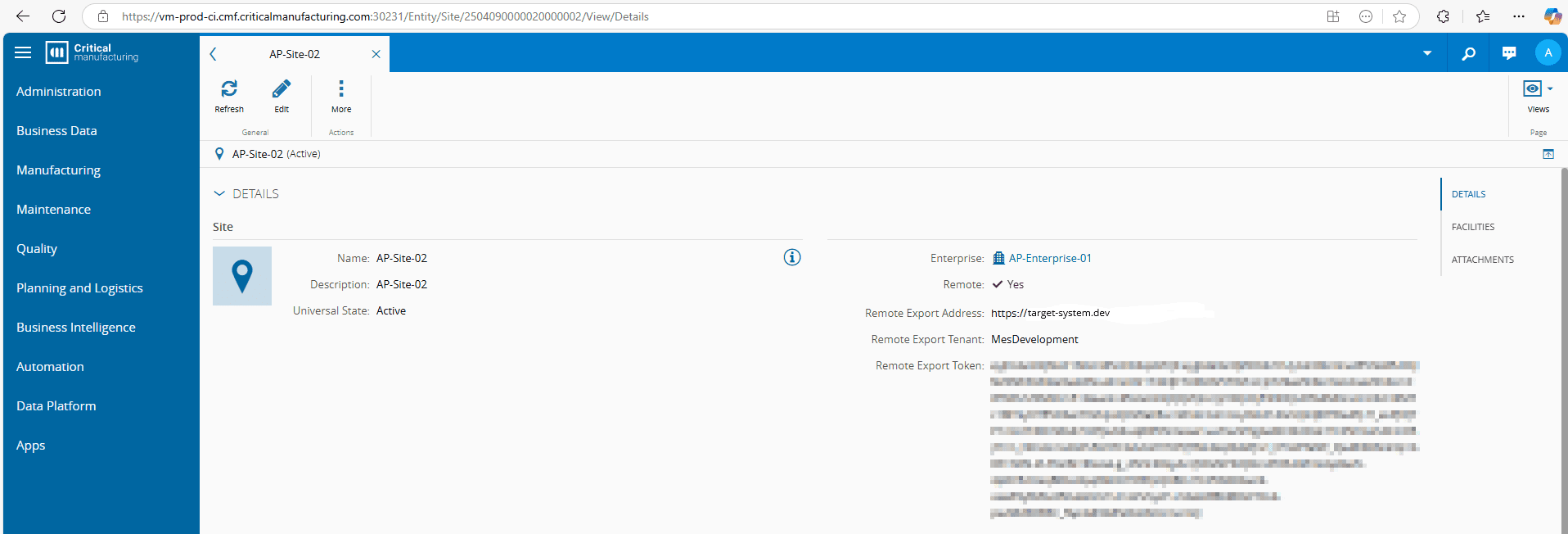Add page to favorites star
The width and height of the screenshot is (1568, 534).
pyautogui.click(x=1399, y=16)
